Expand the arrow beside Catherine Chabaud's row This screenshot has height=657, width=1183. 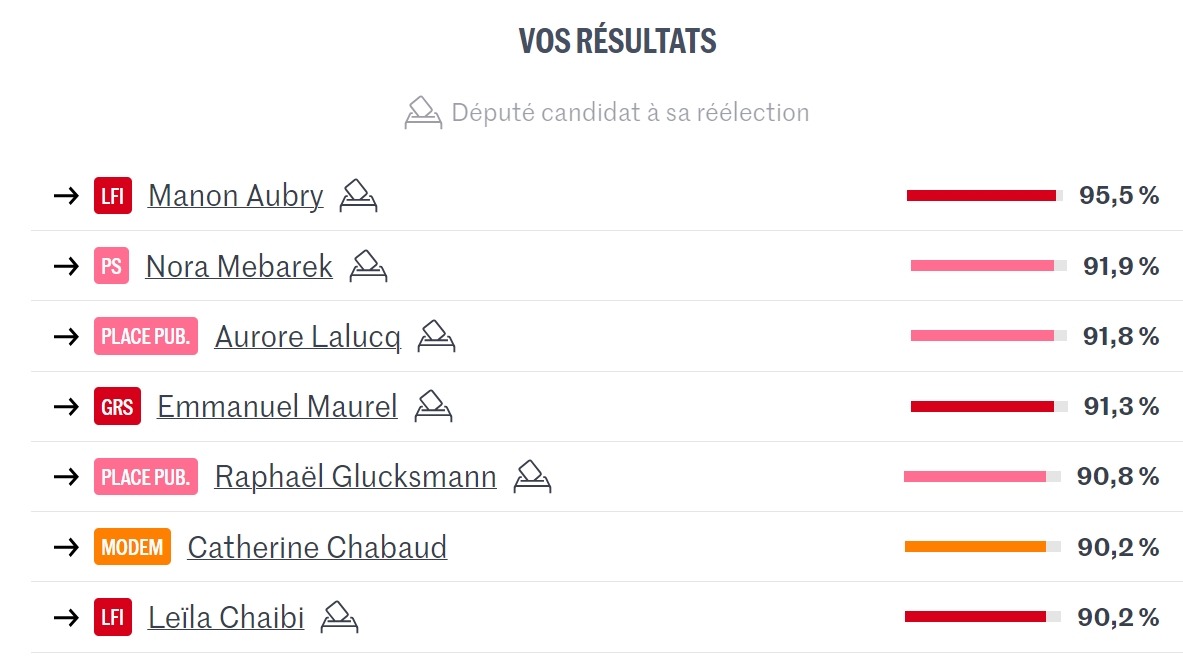click(x=66, y=547)
